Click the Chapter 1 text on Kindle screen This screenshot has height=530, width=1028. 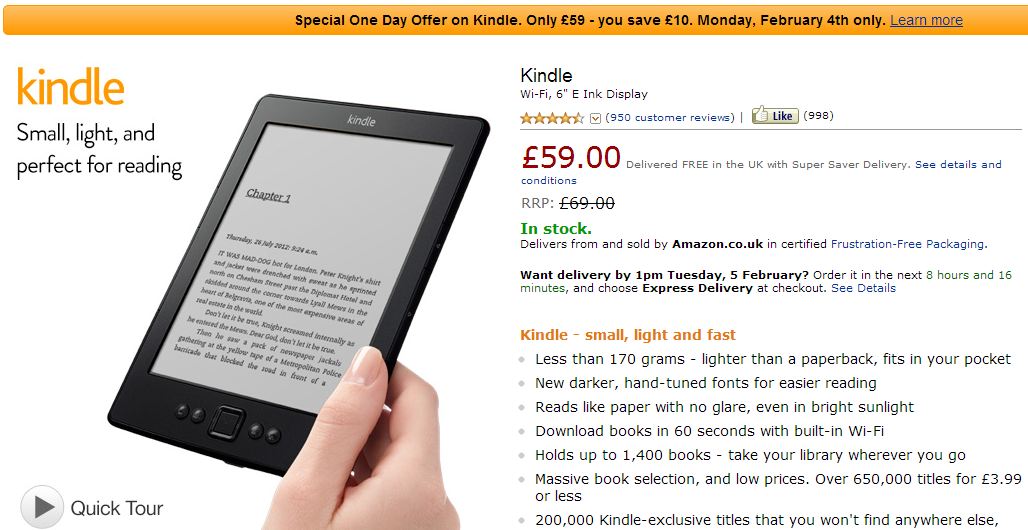point(268,195)
